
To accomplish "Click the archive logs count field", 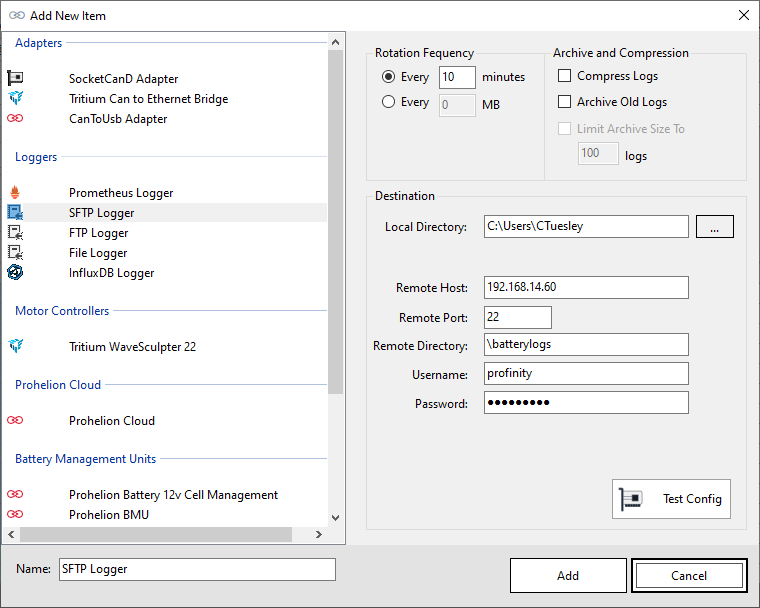I will 598,153.
